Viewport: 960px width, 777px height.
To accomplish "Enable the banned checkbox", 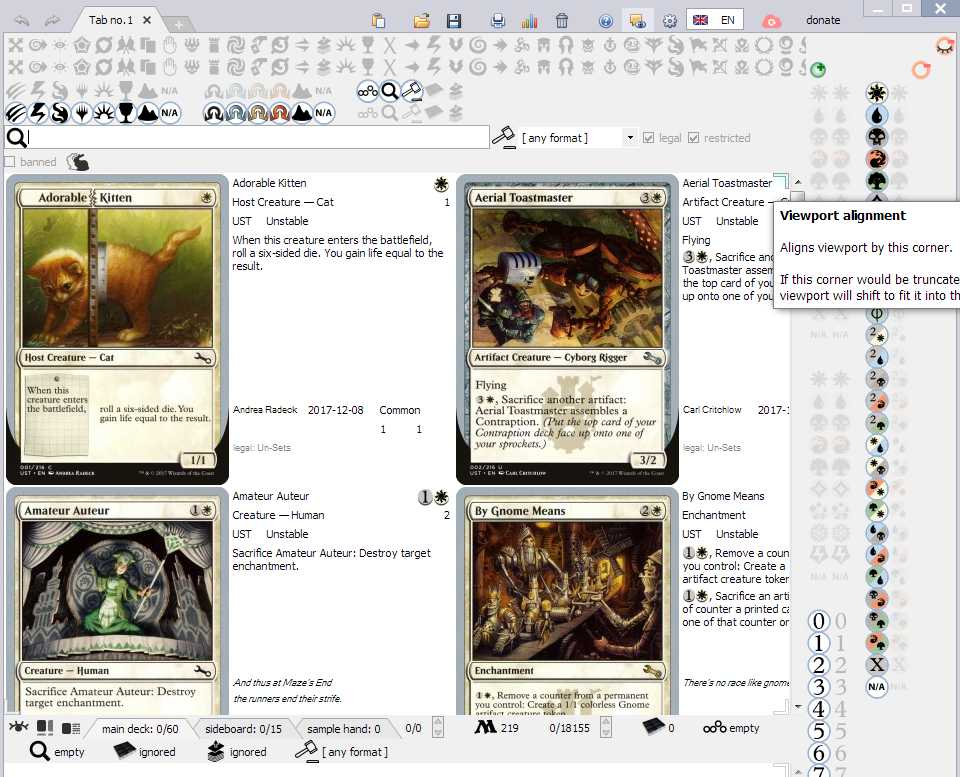I will coord(10,162).
